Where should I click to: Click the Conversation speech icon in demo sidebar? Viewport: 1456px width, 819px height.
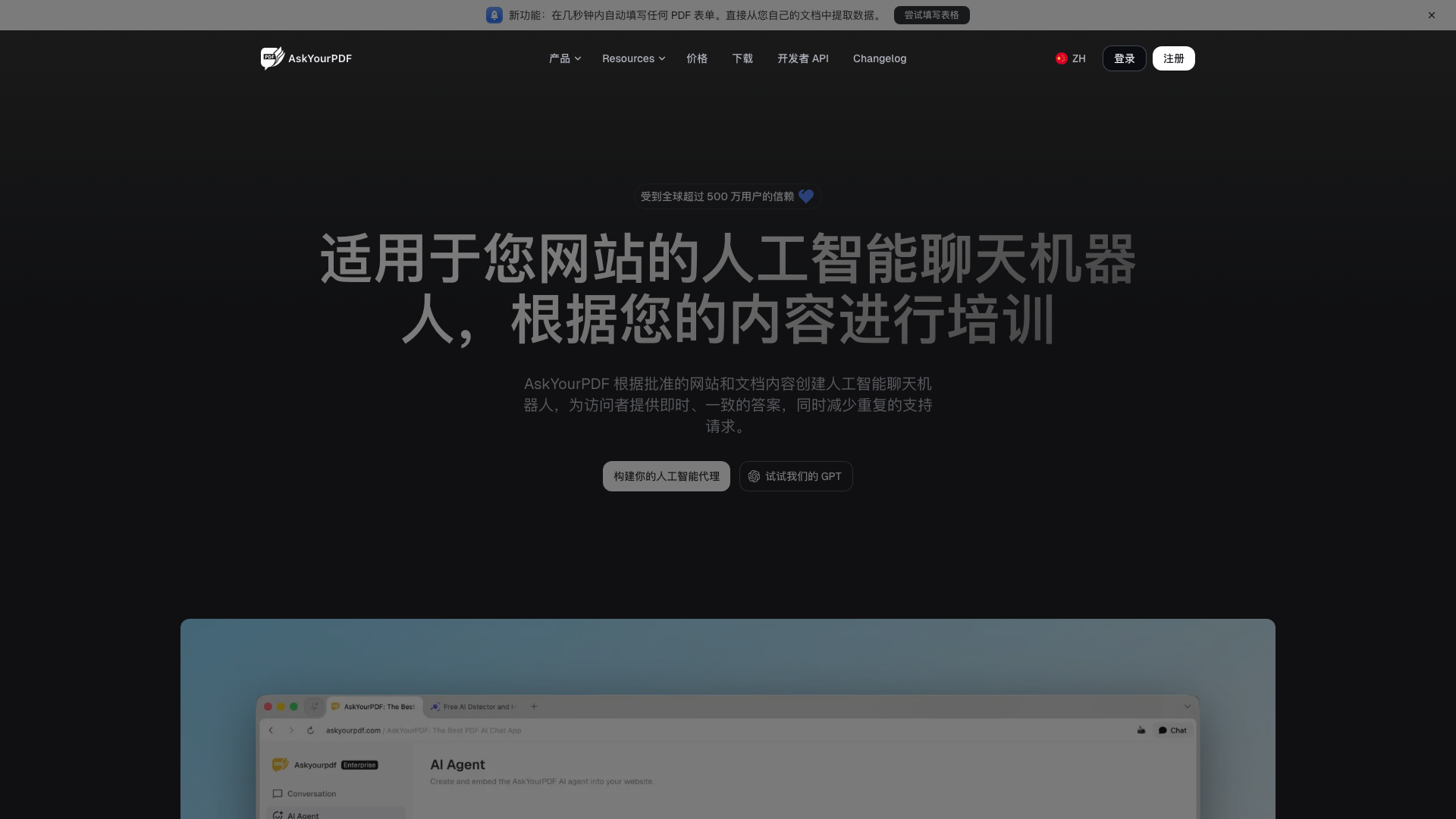[x=278, y=794]
